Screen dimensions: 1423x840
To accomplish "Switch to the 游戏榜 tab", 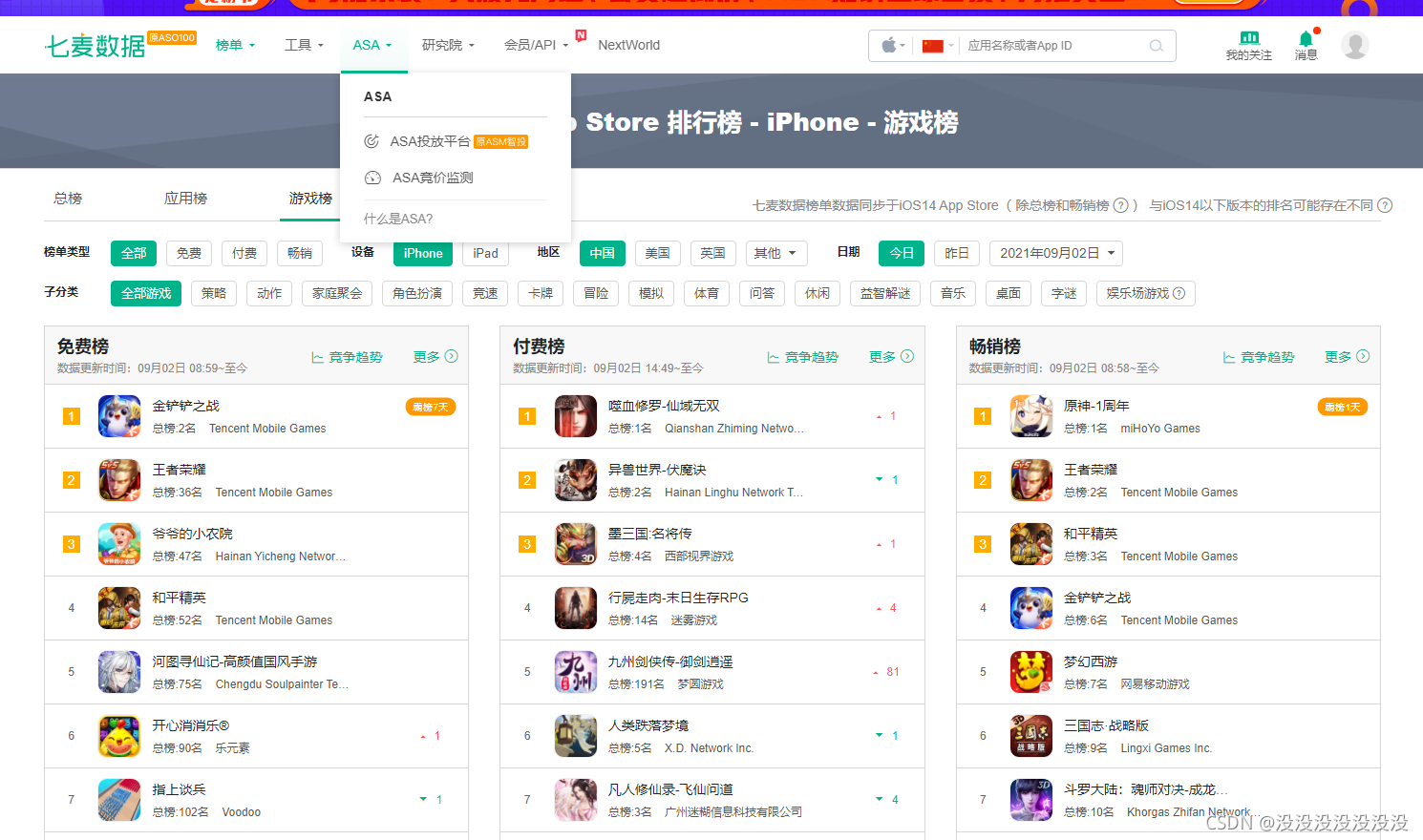I will pos(310,198).
